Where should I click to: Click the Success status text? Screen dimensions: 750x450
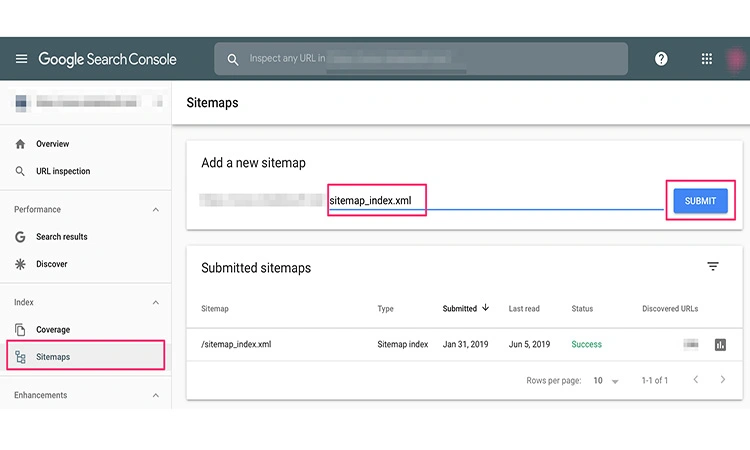[586, 344]
